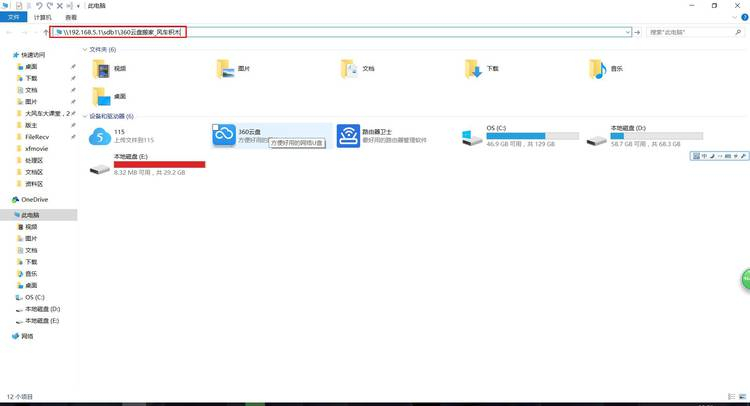This screenshot has height=406, width=750.
Task: Open the 文件 menu tab
Action: [x=13, y=17]
